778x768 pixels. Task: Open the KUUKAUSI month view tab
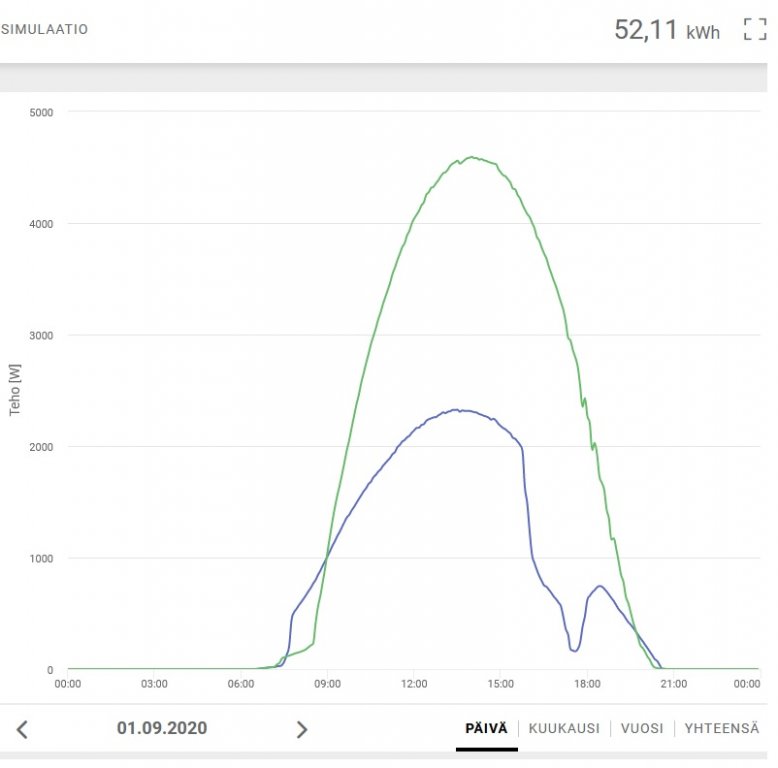click(x=564, y=728)
